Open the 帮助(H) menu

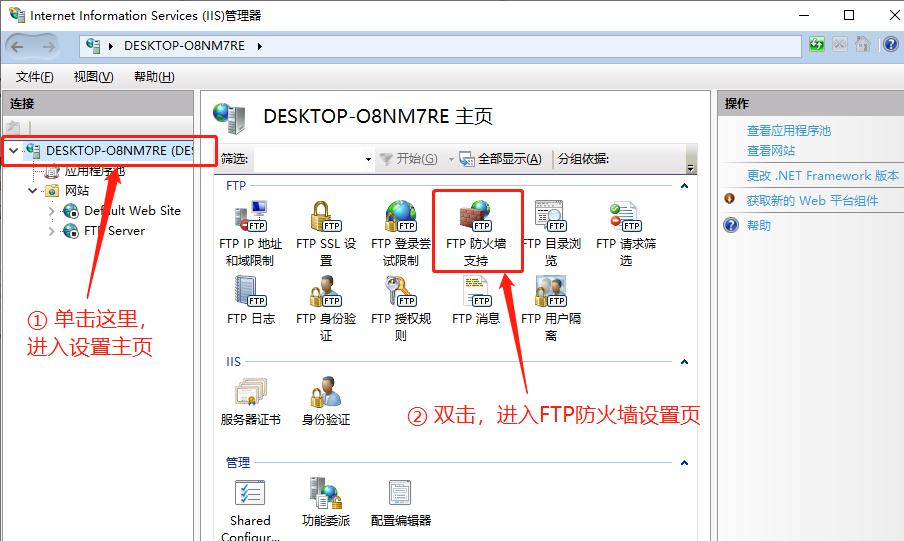154,77
